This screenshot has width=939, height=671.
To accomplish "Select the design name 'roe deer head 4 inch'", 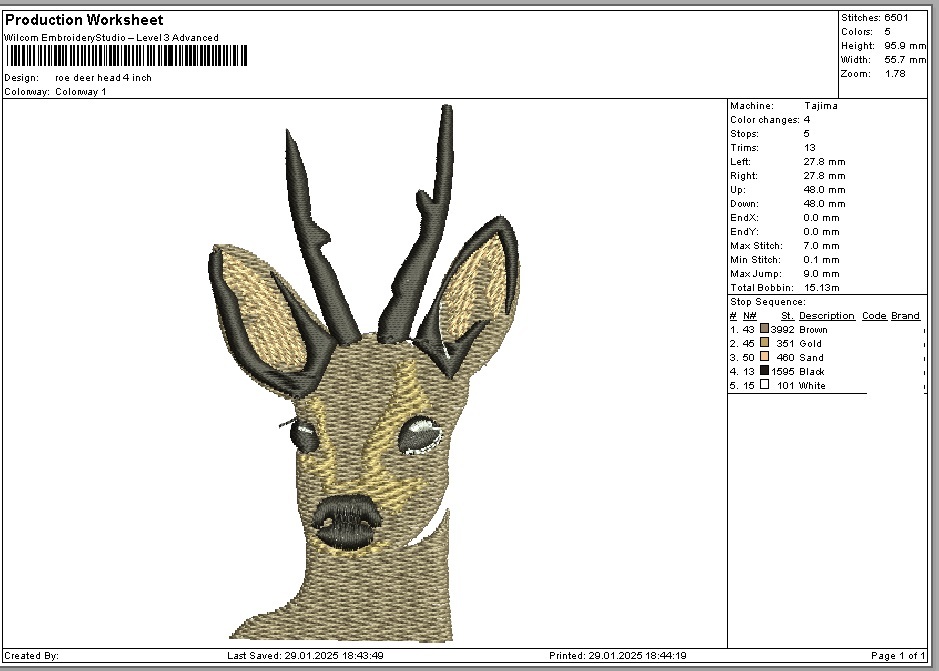I will point(103,78).
